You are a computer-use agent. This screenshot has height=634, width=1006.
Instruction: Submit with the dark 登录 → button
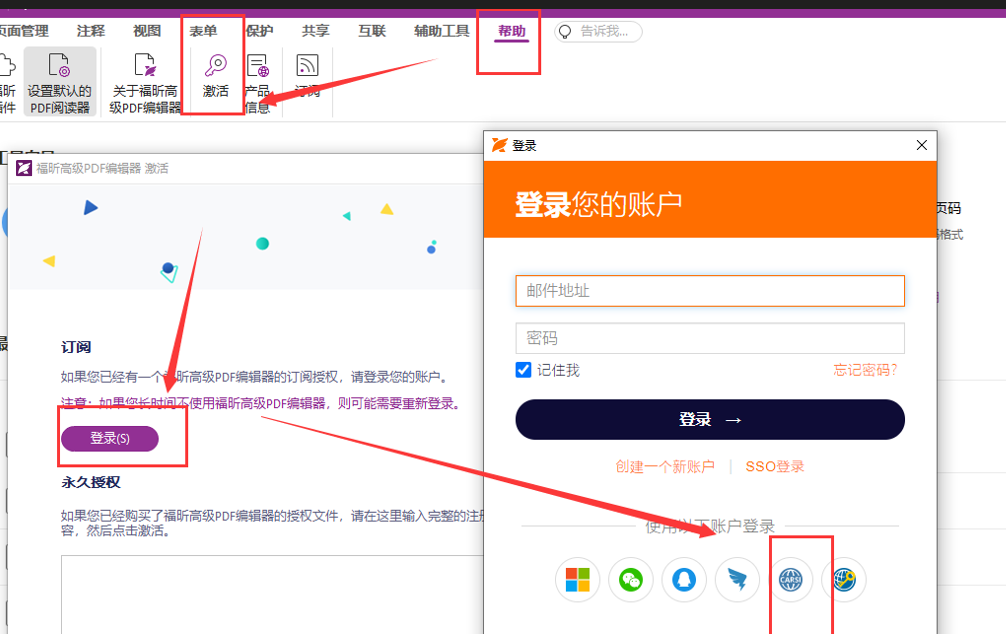(710, 420)
